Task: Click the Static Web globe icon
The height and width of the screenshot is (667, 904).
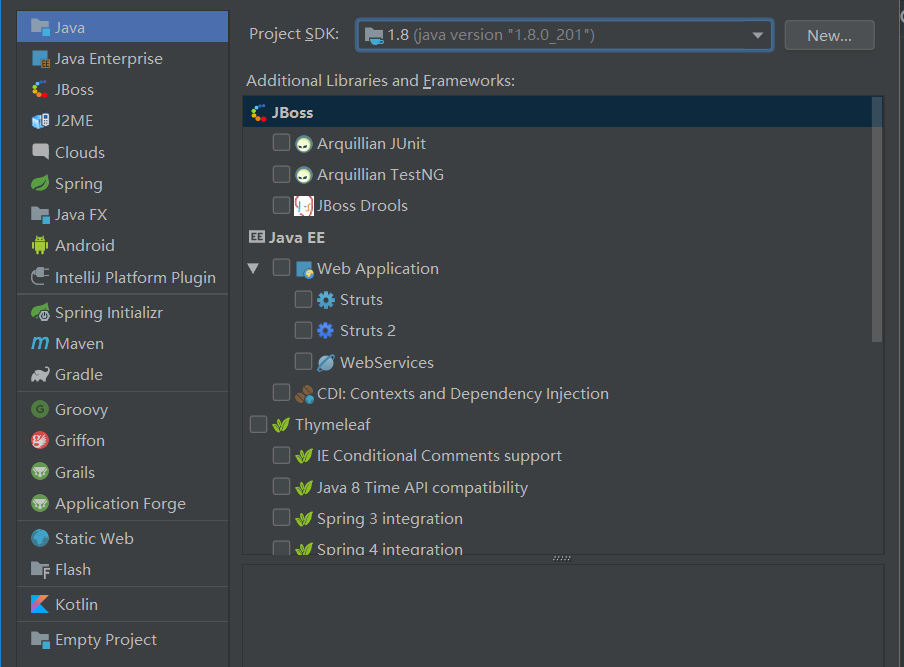Action: click(40, 538)
